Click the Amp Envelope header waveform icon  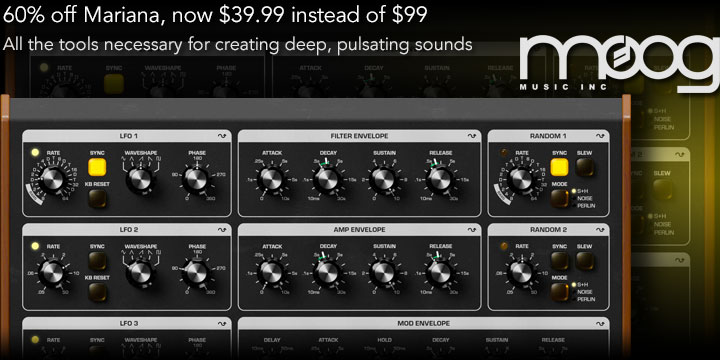point(472,230)
